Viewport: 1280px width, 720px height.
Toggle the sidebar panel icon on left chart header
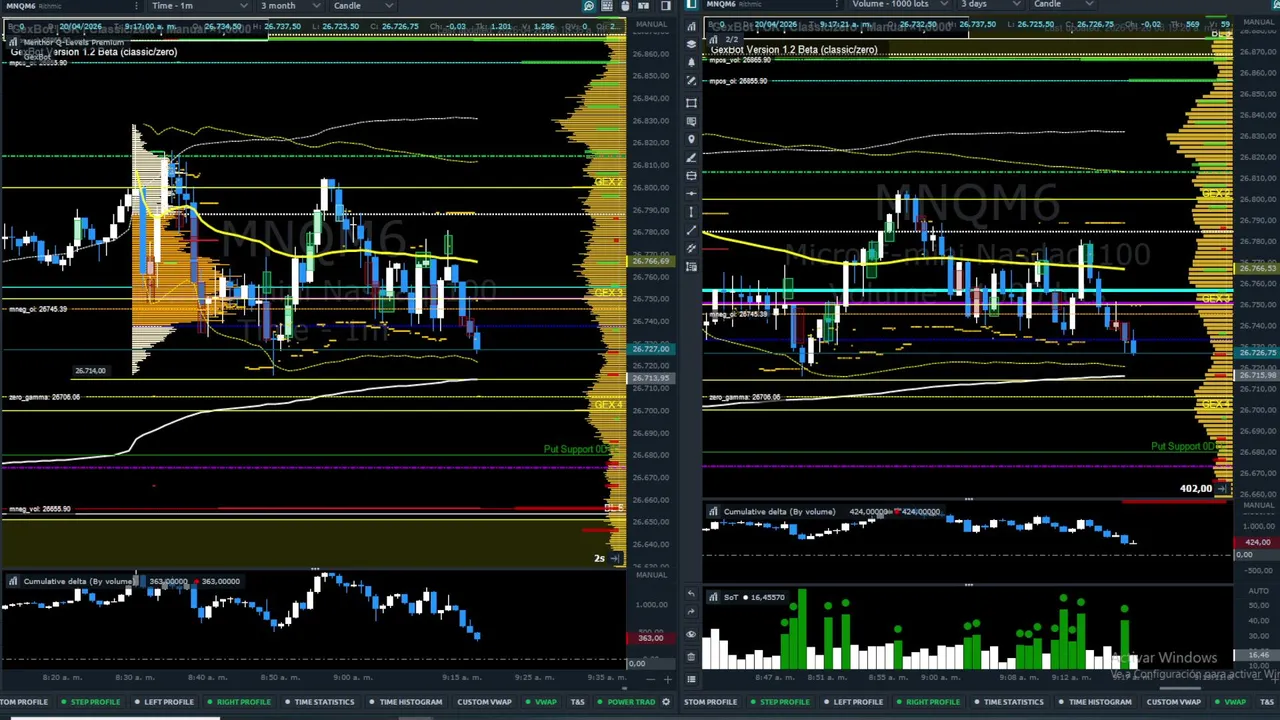click(x=666, y=6)
